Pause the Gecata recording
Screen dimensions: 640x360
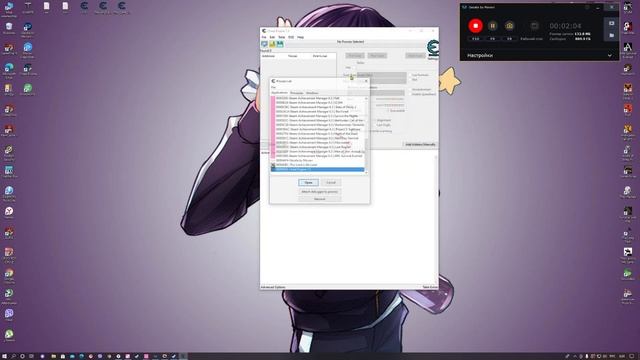point(493,26)
